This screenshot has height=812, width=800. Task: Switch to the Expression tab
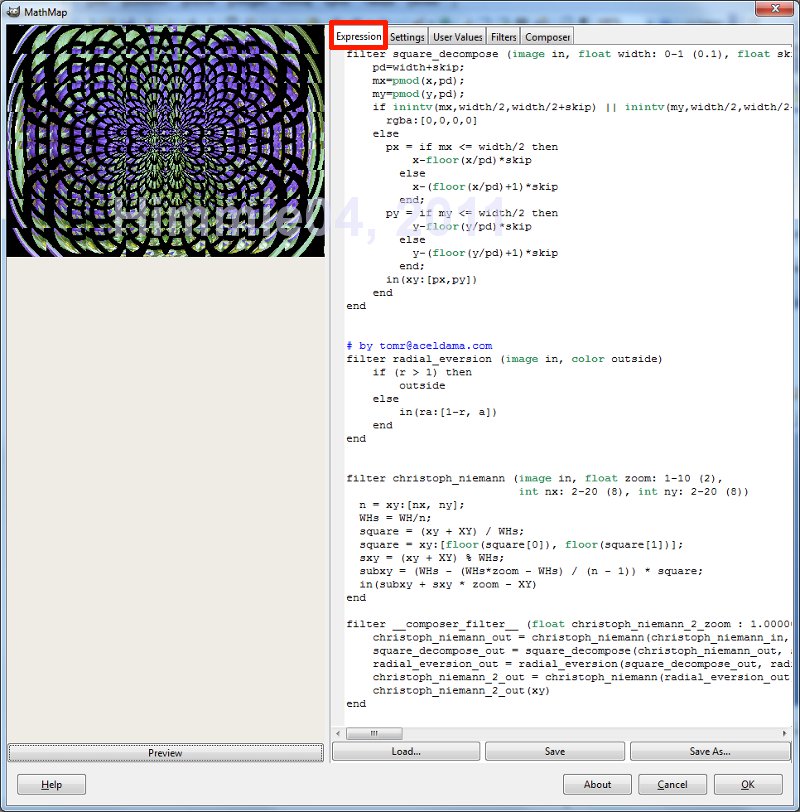click(358, 36)
